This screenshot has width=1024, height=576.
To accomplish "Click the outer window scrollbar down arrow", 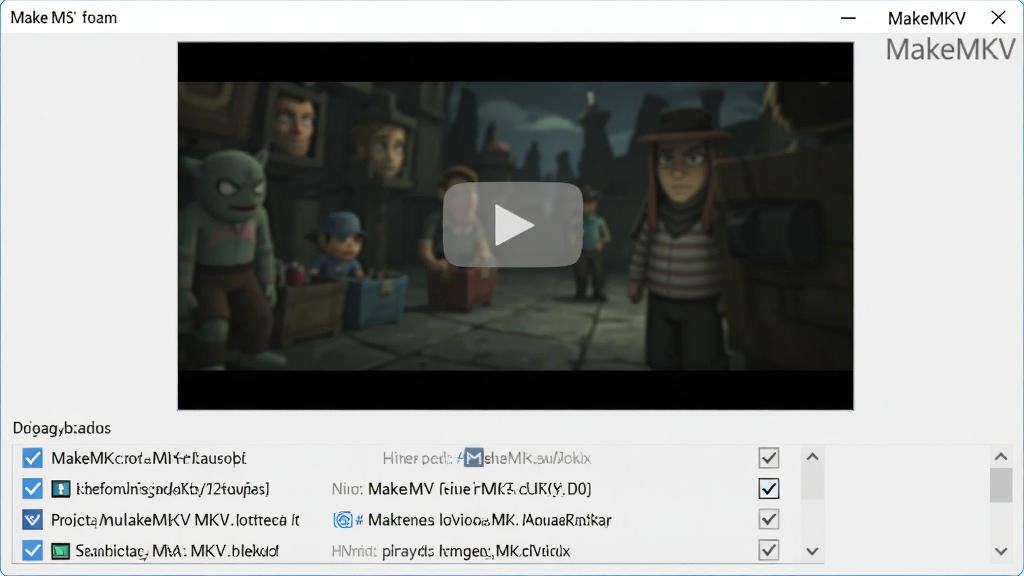I will [1001, 551].
